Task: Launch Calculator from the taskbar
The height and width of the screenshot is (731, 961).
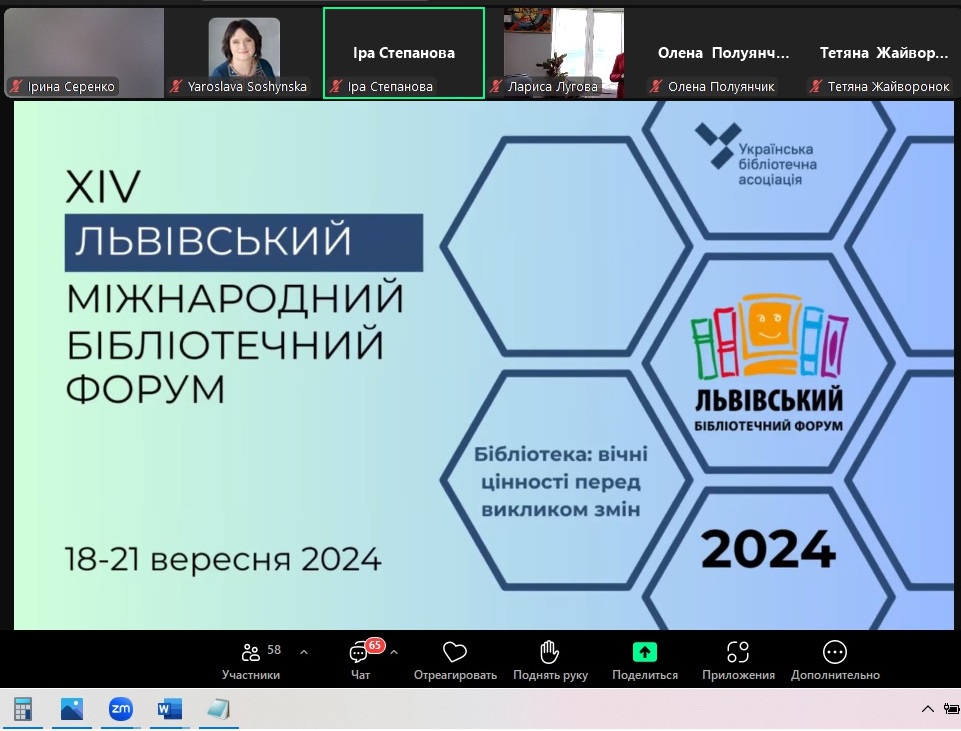Action: click(x=22, y=708)
